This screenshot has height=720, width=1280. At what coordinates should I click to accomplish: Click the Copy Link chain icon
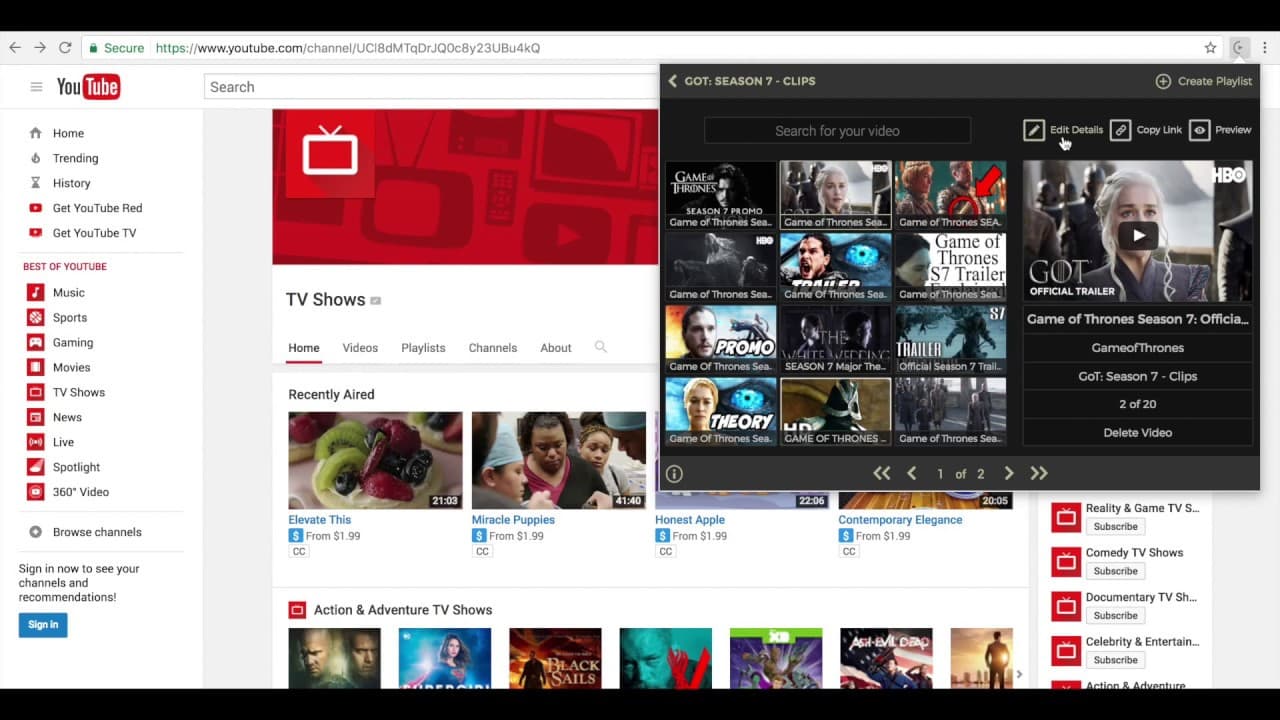click(1121, 130)
